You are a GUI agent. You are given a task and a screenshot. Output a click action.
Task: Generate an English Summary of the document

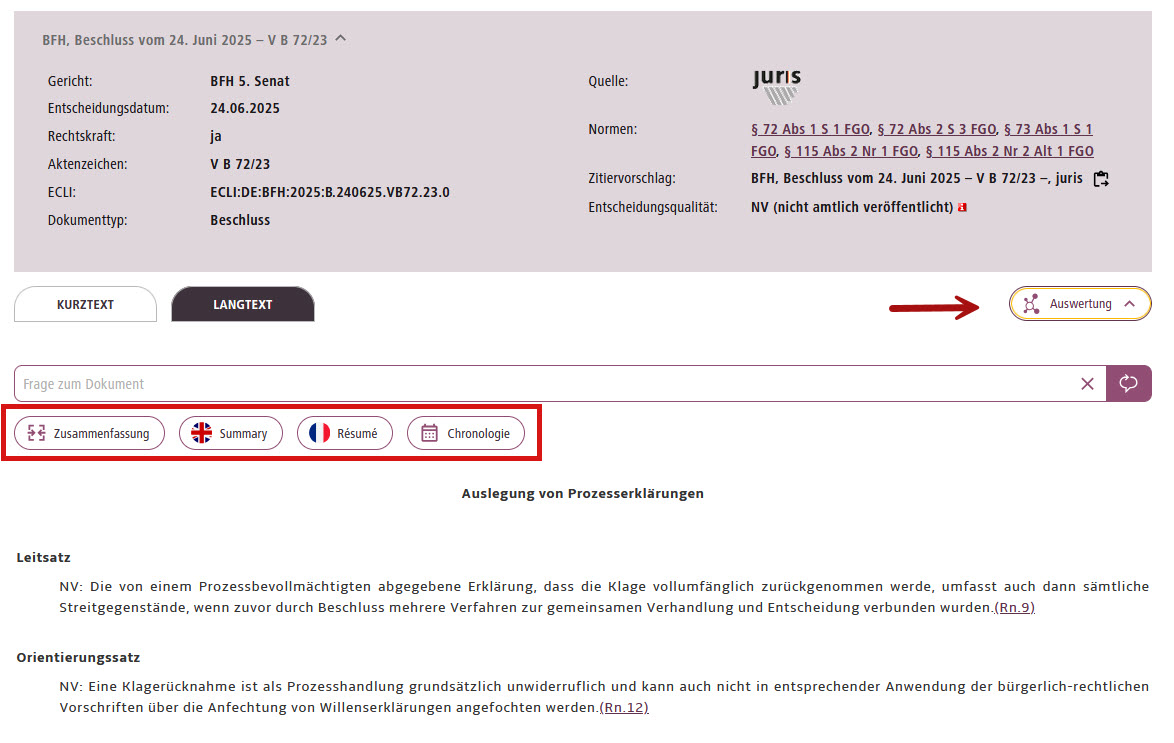pos(231,433)
